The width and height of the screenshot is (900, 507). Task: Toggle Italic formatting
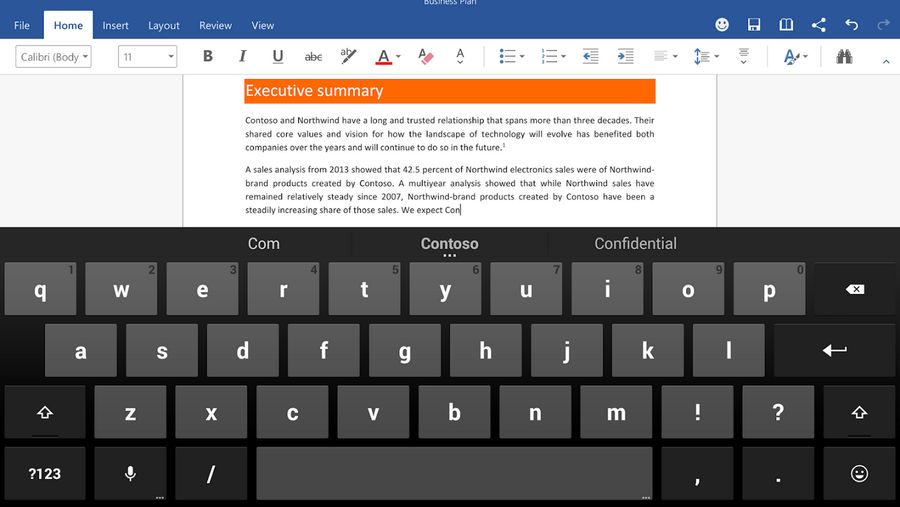tap(242, 56)
